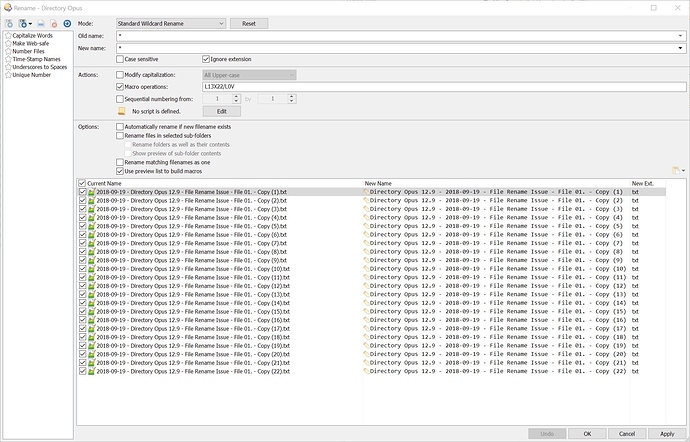The width and height of the screenshot is (690, 442).
Task: Expand the Old name history dropdown arrow
Action: click(681, 36)
